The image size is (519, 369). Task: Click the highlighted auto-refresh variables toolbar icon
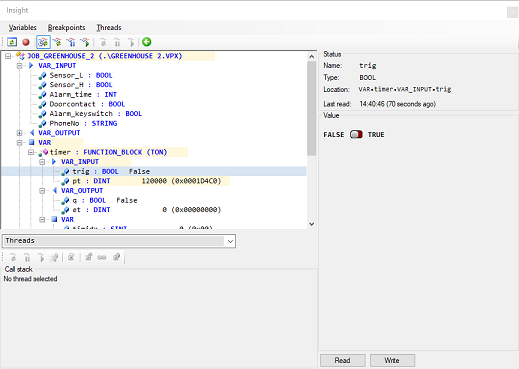click(43, 42)
